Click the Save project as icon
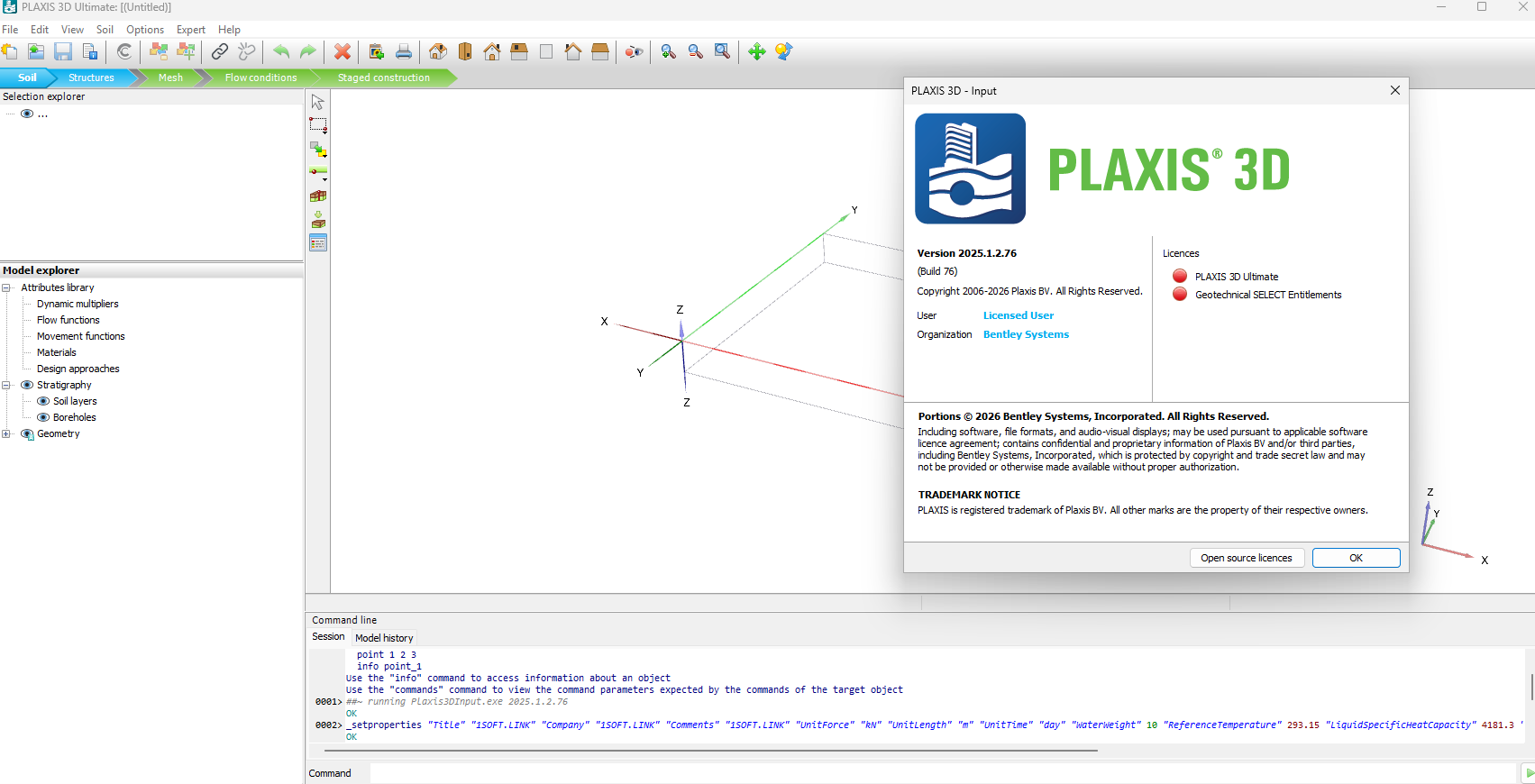1535x784 pixels. (90, 51)
